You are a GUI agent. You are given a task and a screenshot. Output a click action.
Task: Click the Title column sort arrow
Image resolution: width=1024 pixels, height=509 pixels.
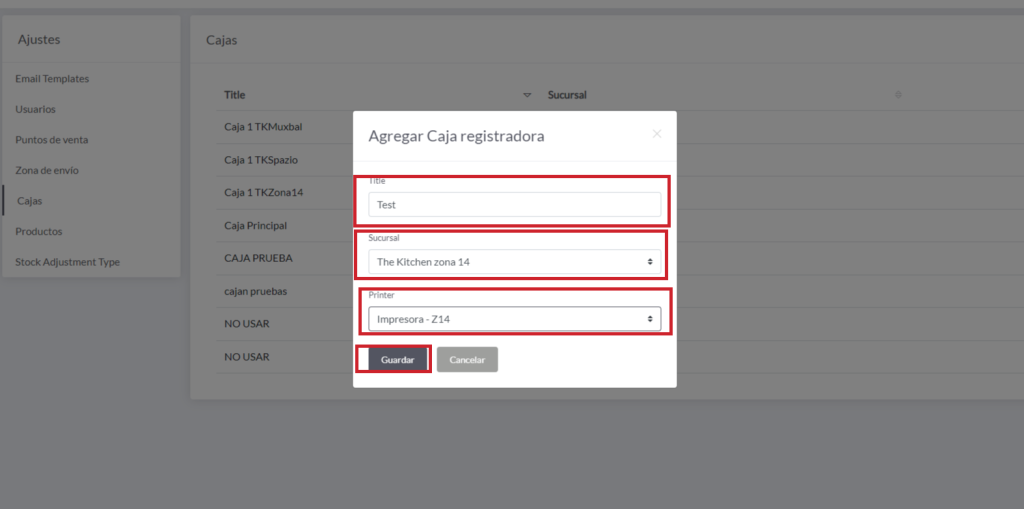click(x=527, y=96)
